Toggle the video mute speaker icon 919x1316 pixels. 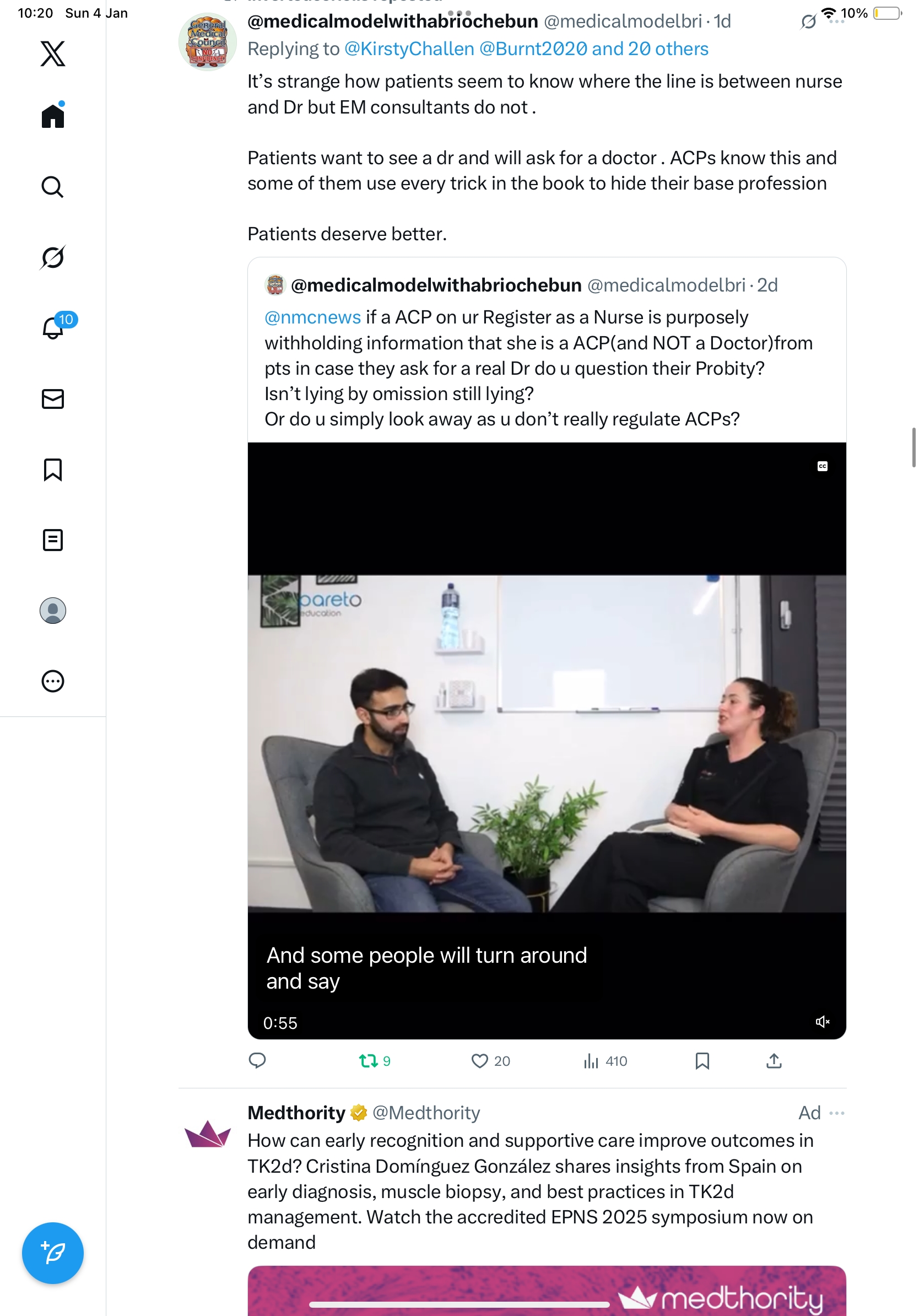(822, 1021)
